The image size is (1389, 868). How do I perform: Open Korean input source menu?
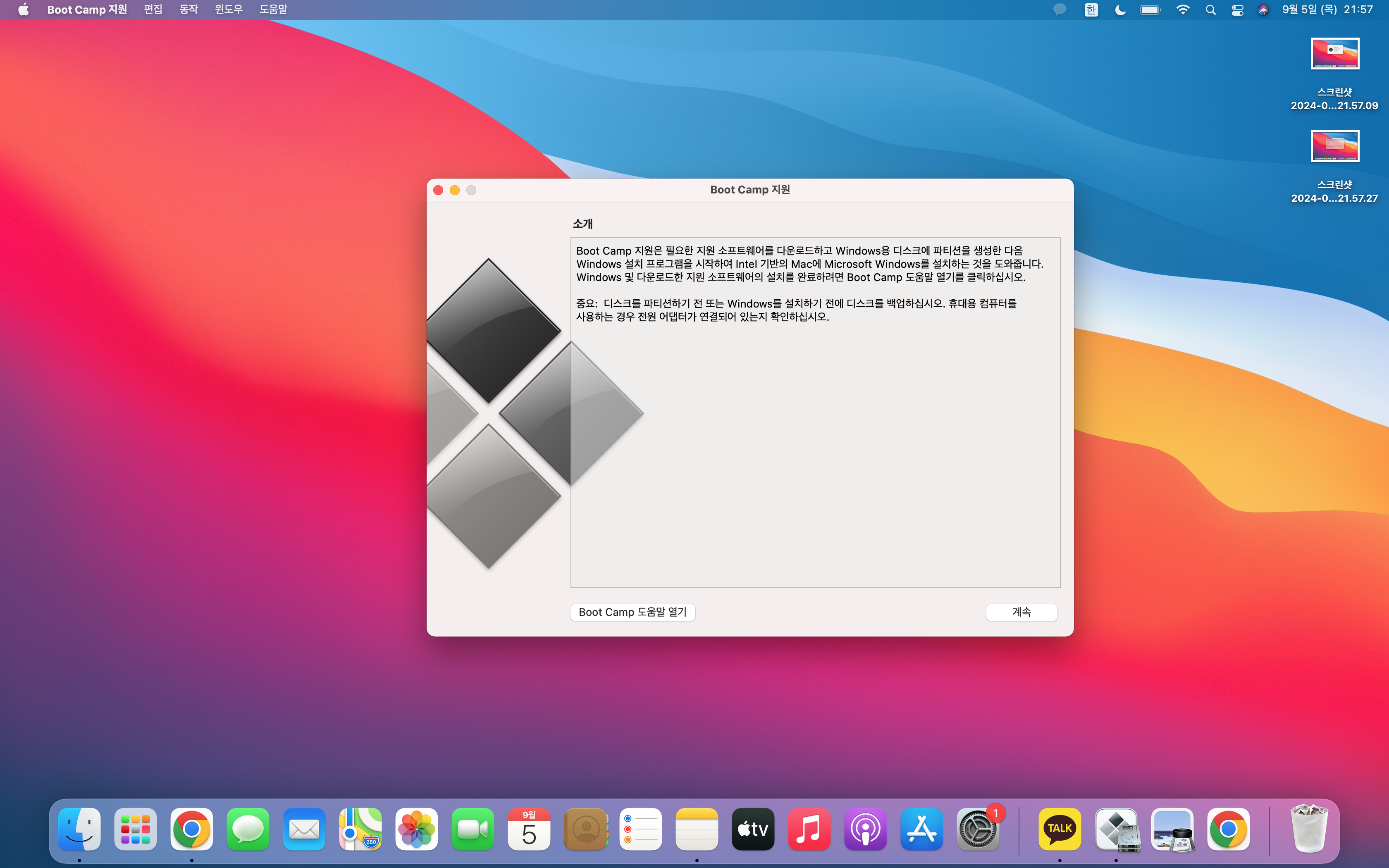click(1091, 10)
